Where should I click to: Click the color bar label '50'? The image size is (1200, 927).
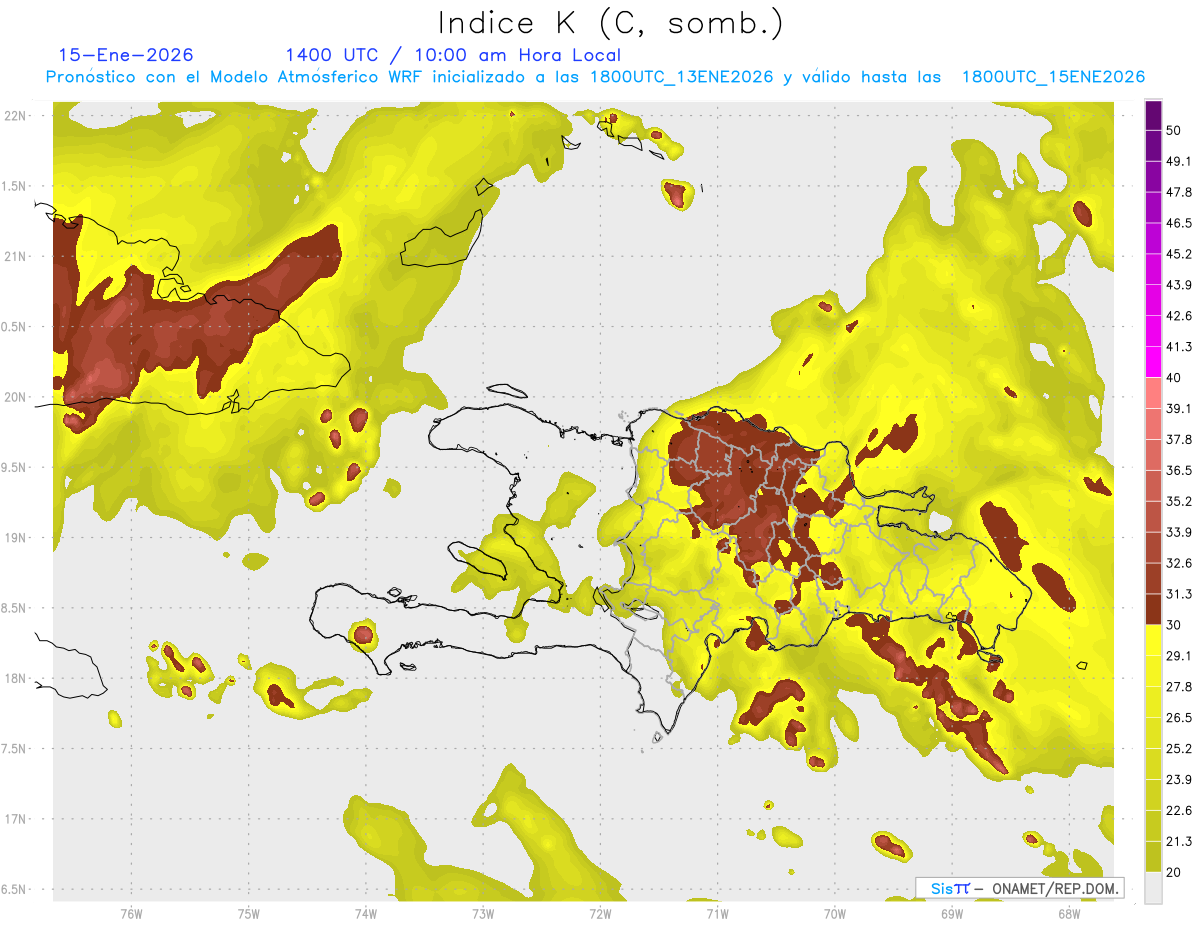(1174, 130)
